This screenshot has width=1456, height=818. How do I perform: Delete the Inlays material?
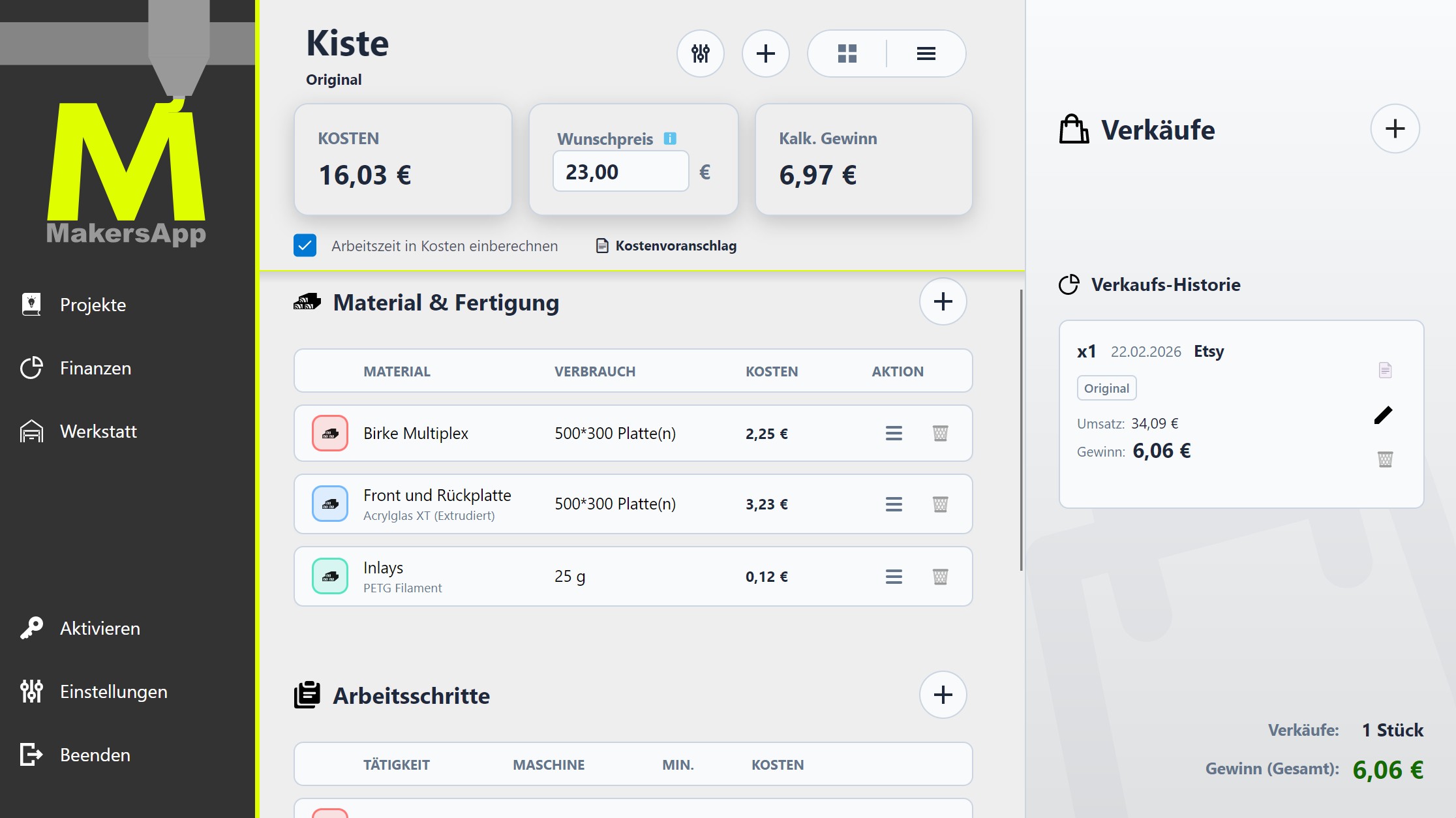pos(940,577)
